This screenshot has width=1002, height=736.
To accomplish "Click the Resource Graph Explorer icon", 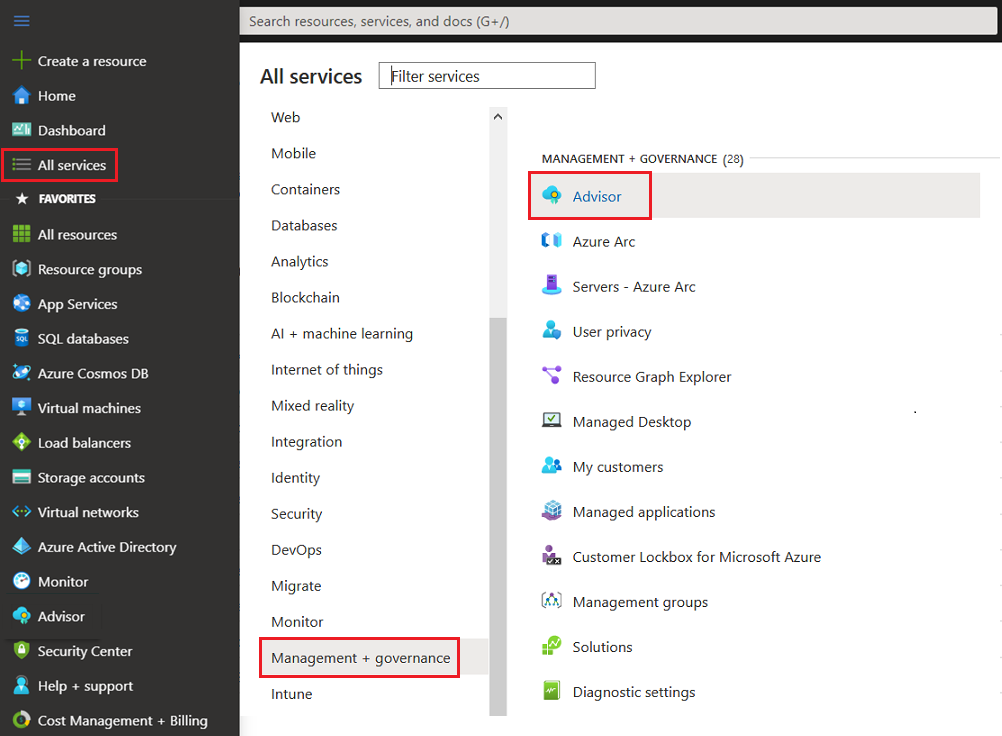I will [551, 375].
